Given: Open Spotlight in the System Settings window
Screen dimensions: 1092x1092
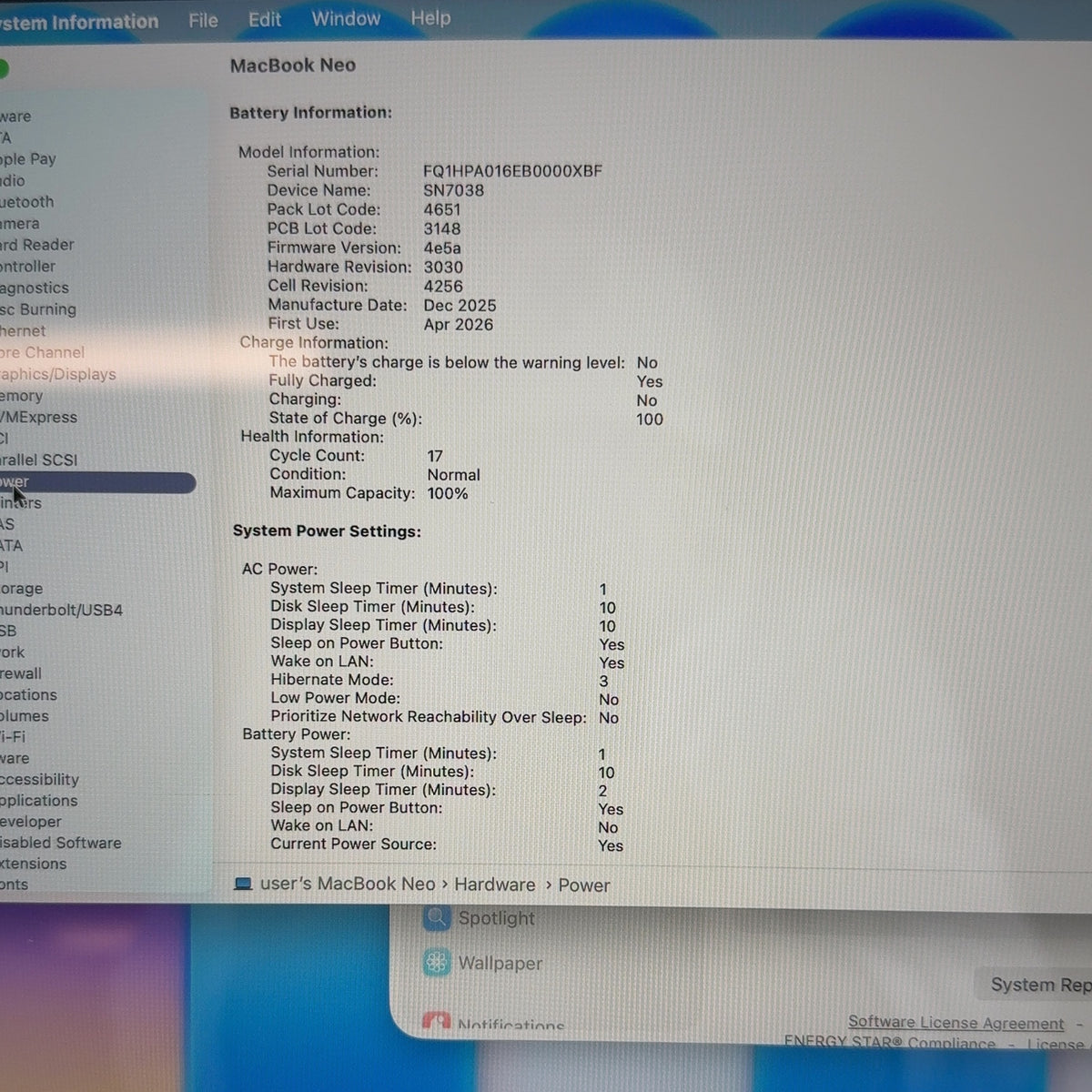Looking at the screenshot, I should tap(496, 918).
